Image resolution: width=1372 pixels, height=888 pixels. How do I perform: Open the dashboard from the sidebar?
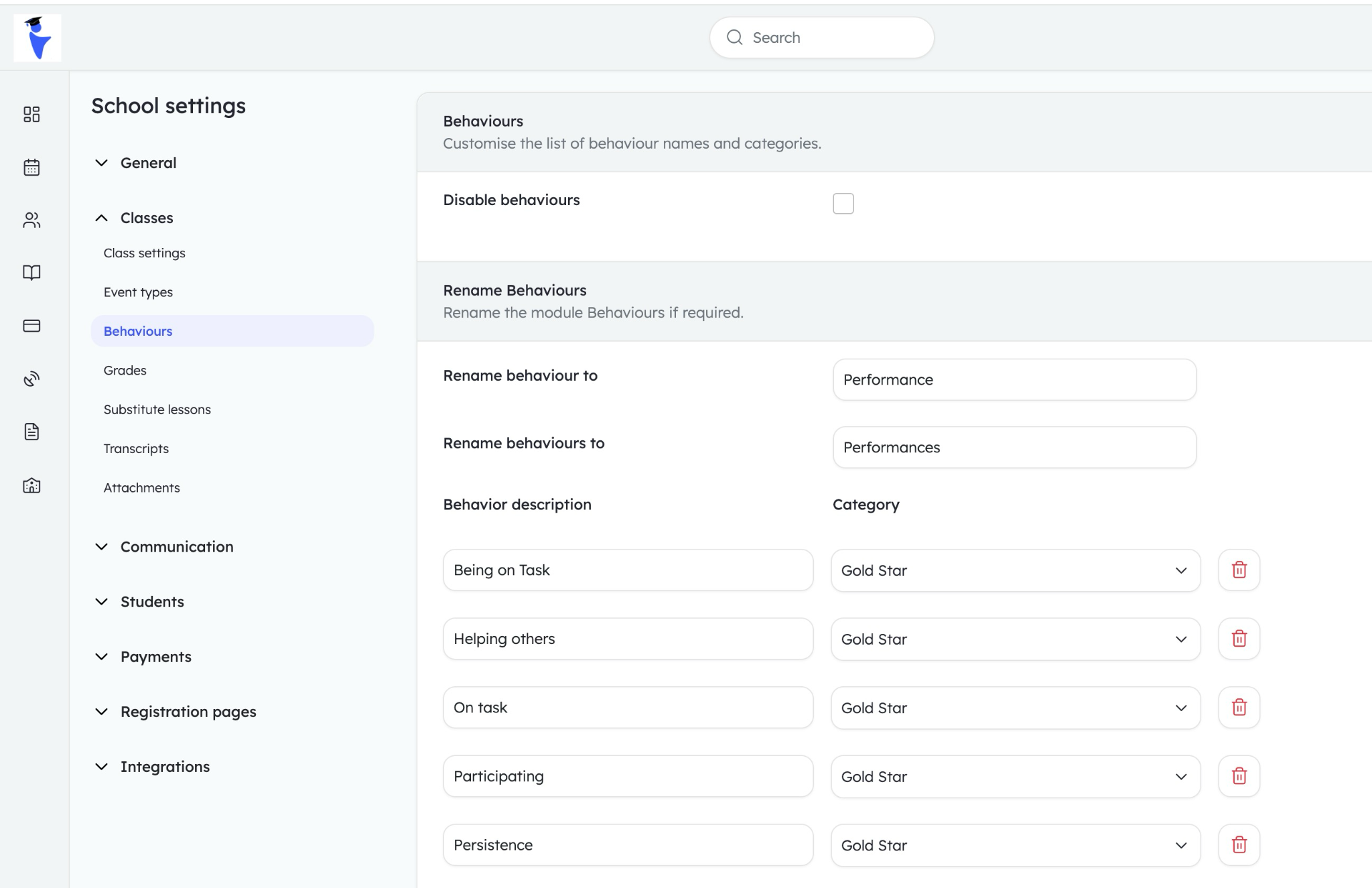[31, 114]
